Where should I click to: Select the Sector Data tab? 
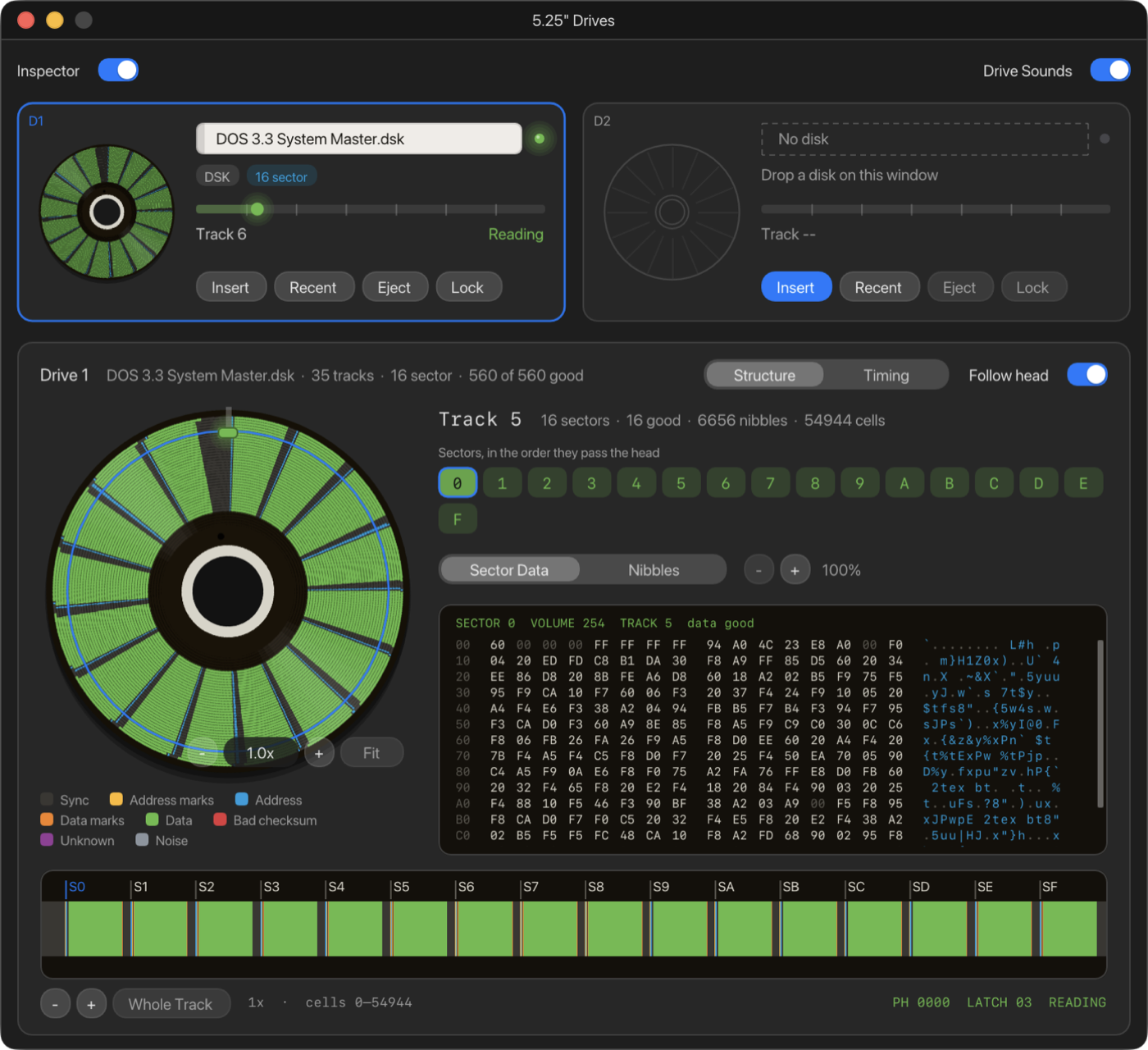[x=509, y=569]
